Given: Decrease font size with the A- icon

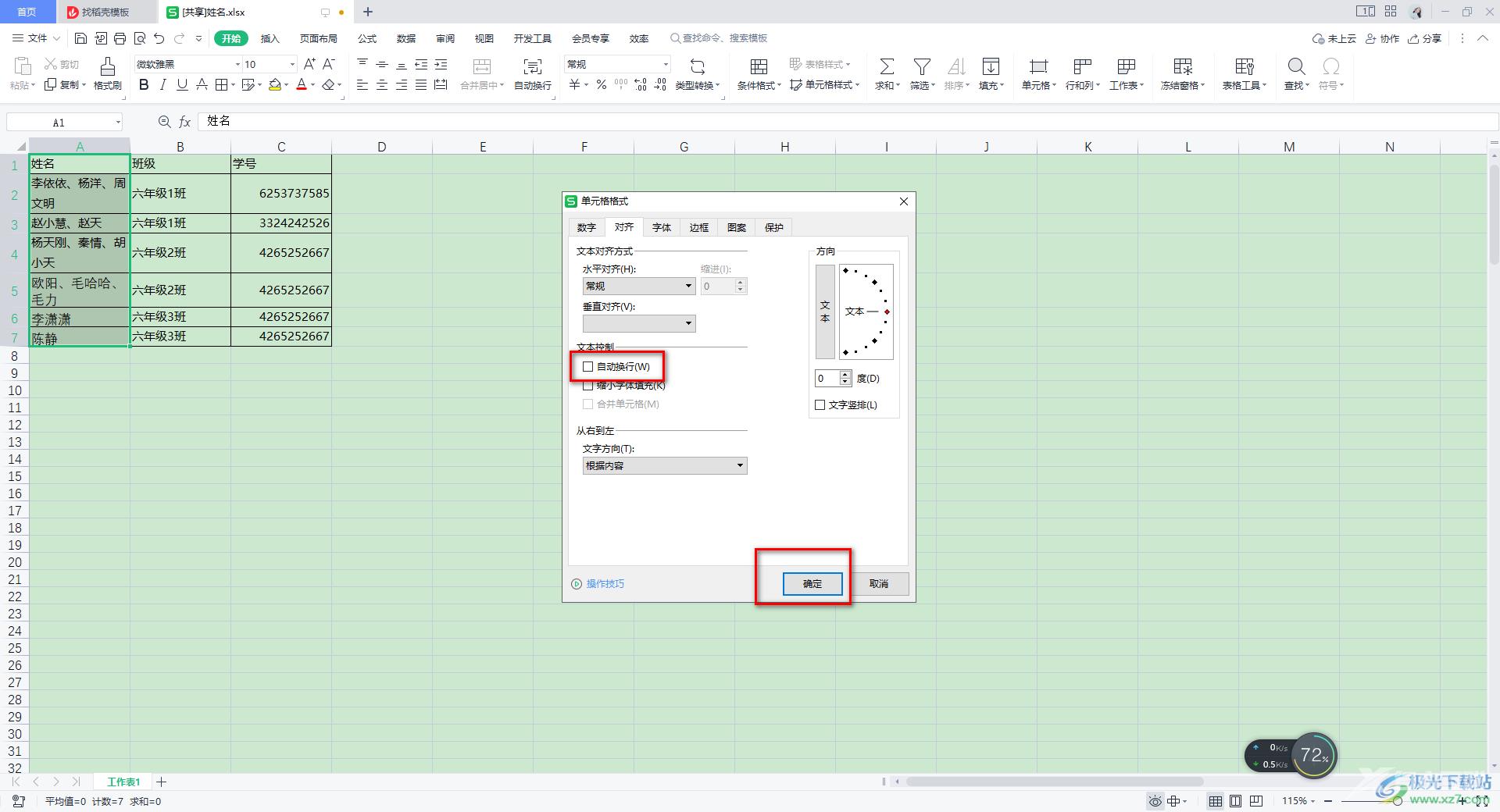Looking at the screenshot, I should tap(329, 64).
